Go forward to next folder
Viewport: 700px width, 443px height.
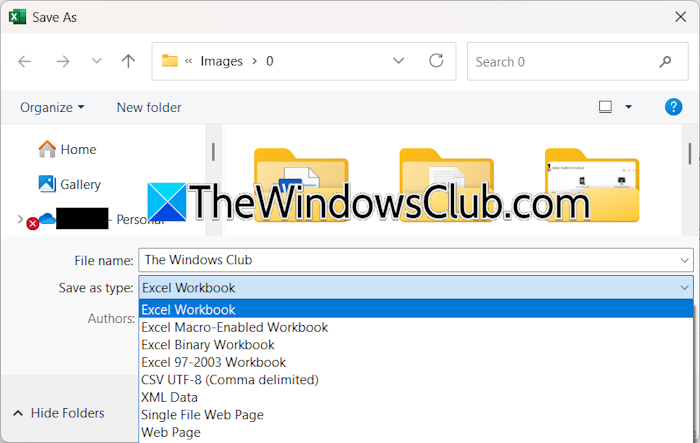[63, 61]
